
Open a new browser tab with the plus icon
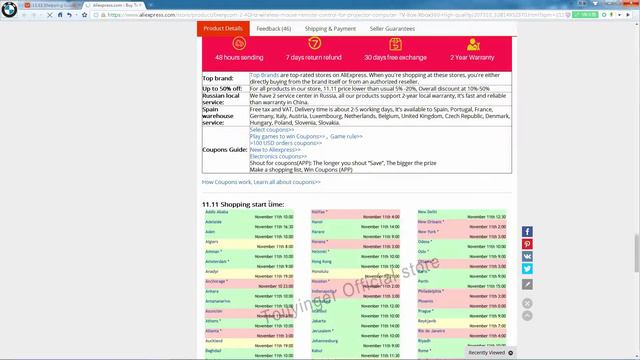150,5
